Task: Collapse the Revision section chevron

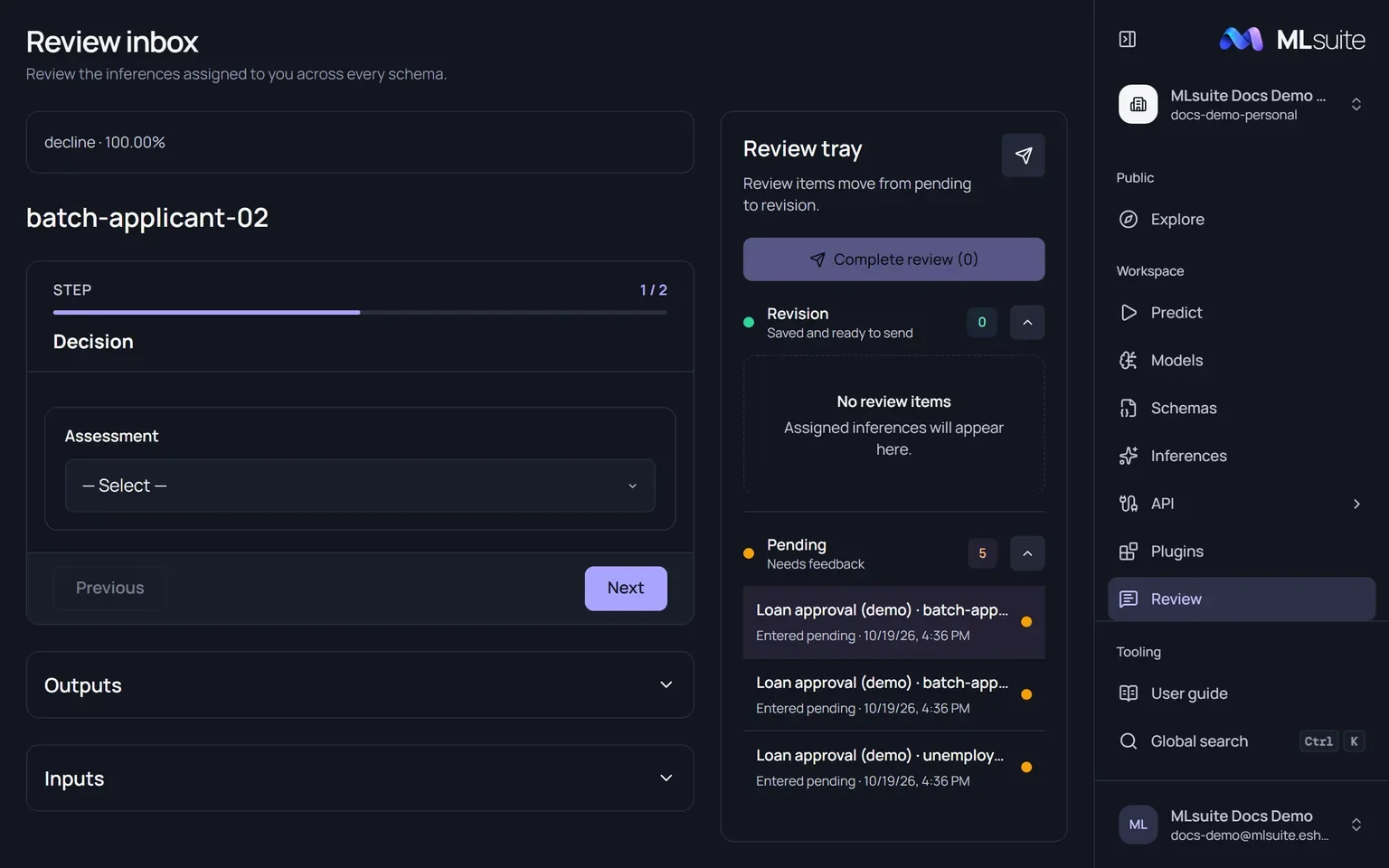Action: point(1027,322)
